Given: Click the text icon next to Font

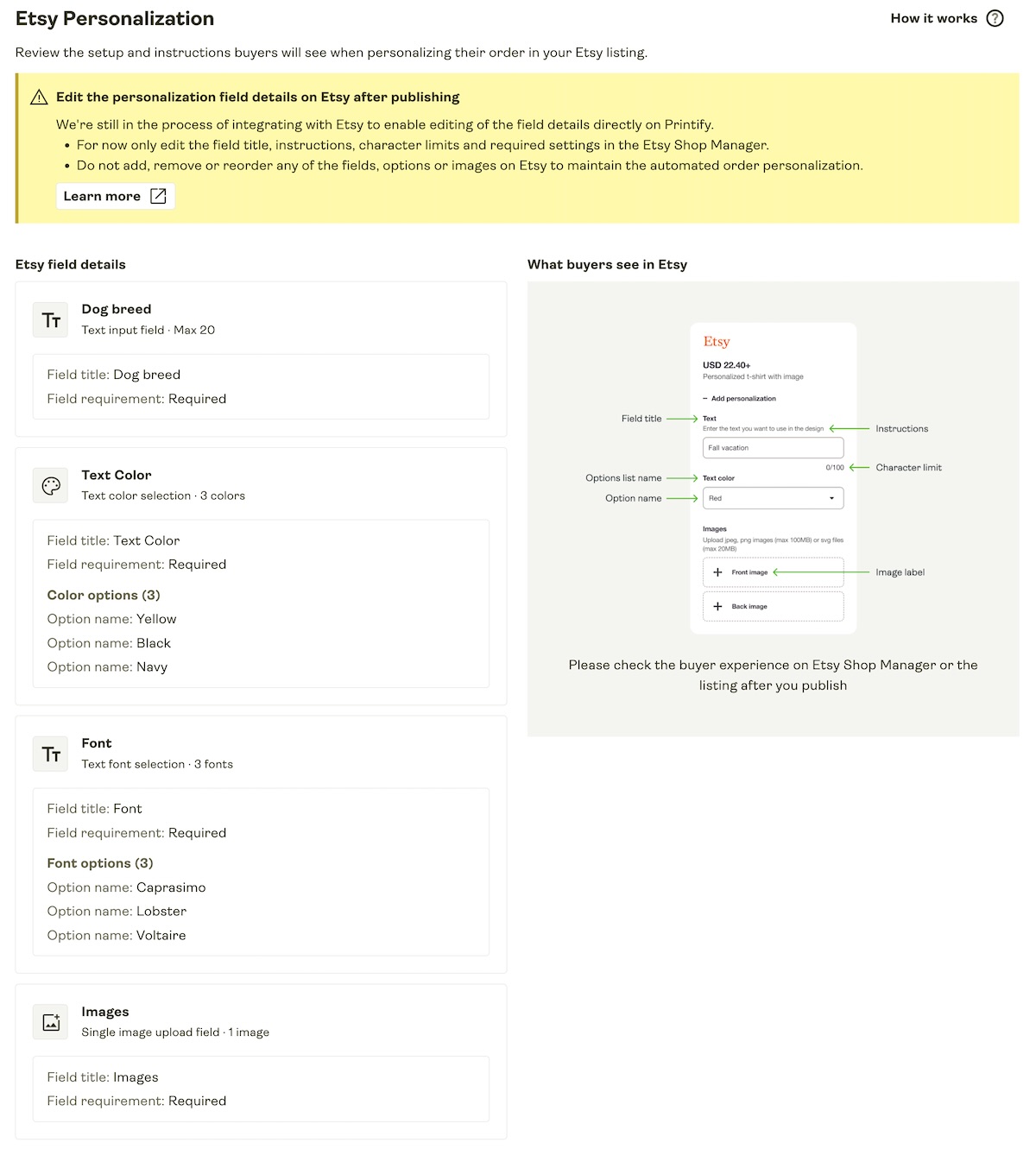Looking at the screenshot, I should 51,754.
